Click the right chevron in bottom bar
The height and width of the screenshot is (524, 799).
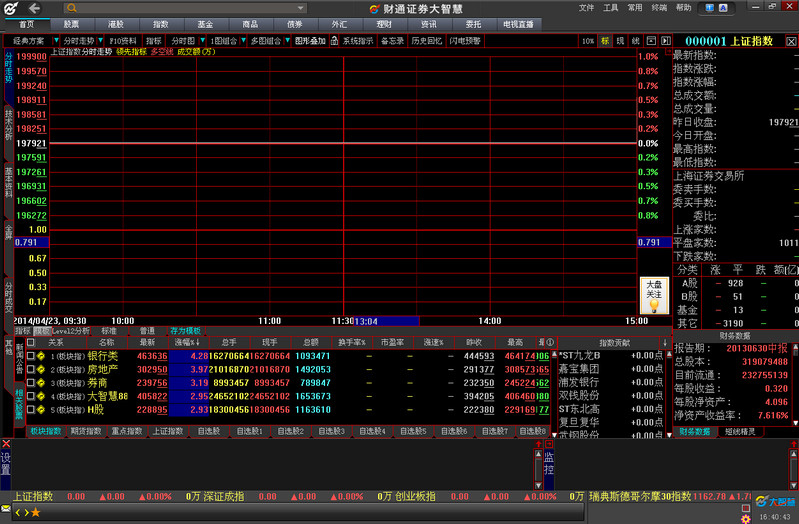pyautogui.click(x=26, y=512)
